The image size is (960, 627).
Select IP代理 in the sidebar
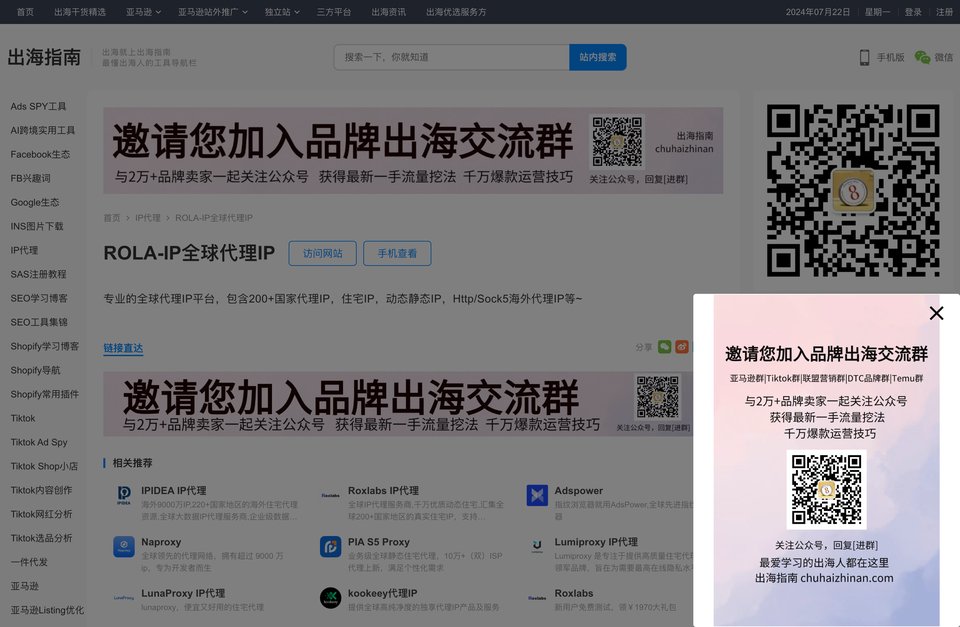pyautogui.click(x=24, y=250)
